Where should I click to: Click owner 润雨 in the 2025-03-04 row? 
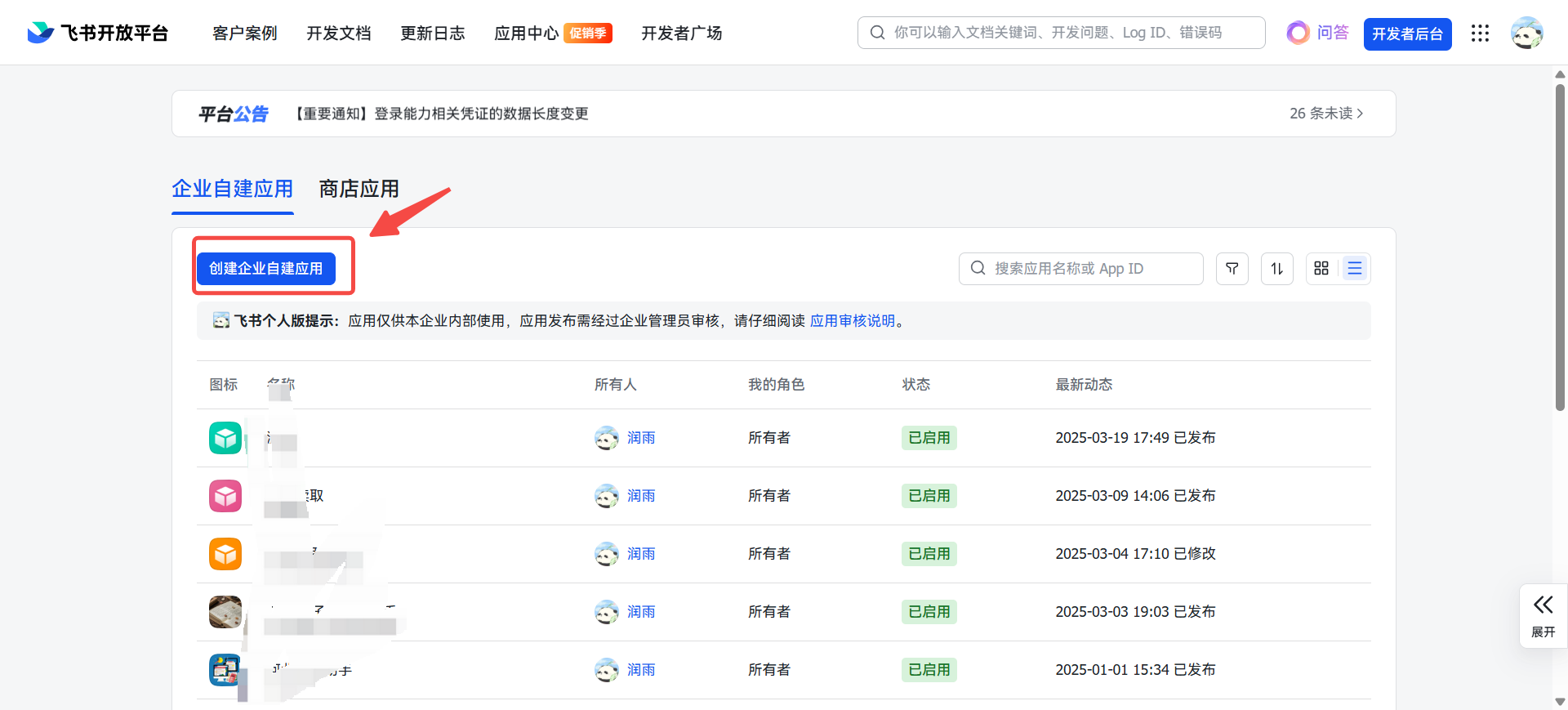[641, 554]
